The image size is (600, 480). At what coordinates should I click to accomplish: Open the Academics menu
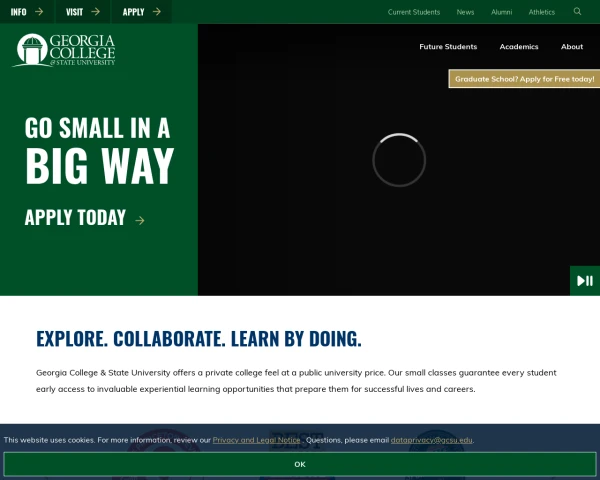pyautogui.click(x=518, y=47)
